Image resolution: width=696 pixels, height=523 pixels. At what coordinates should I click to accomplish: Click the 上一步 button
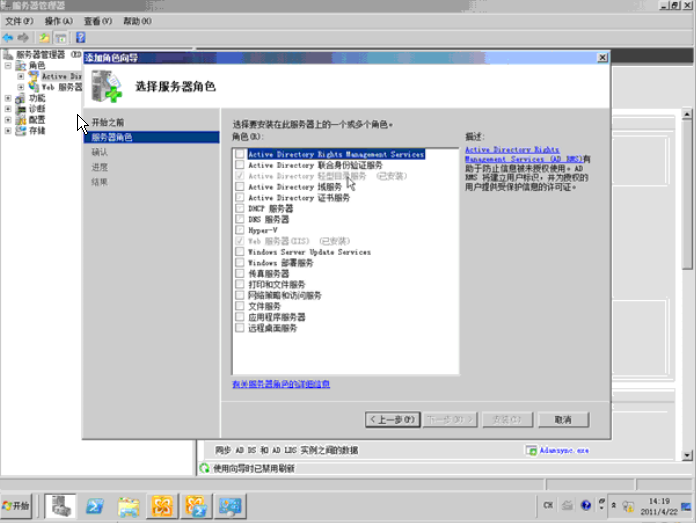click(393, 420)
